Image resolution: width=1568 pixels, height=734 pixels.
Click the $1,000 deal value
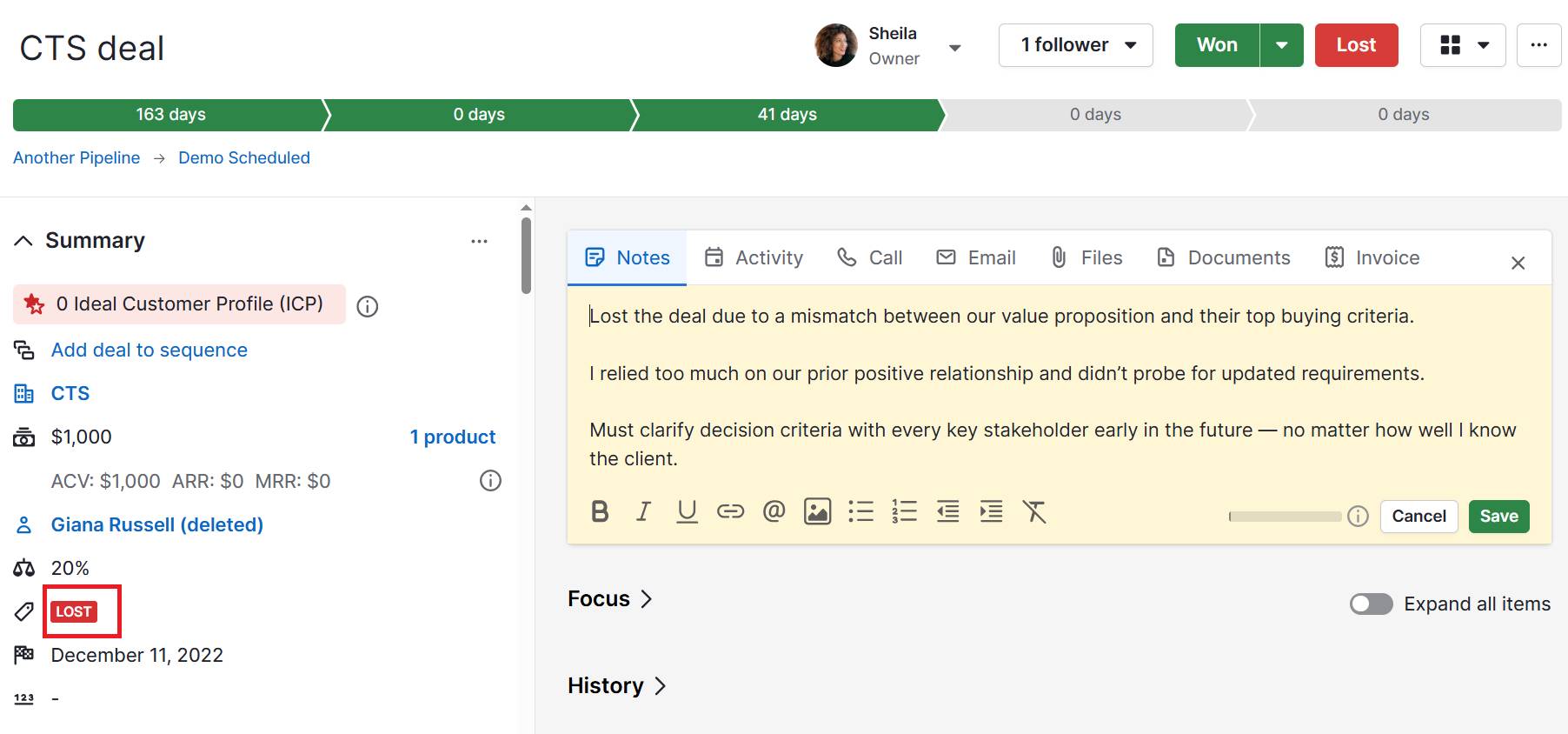click(x=82, y=437)
